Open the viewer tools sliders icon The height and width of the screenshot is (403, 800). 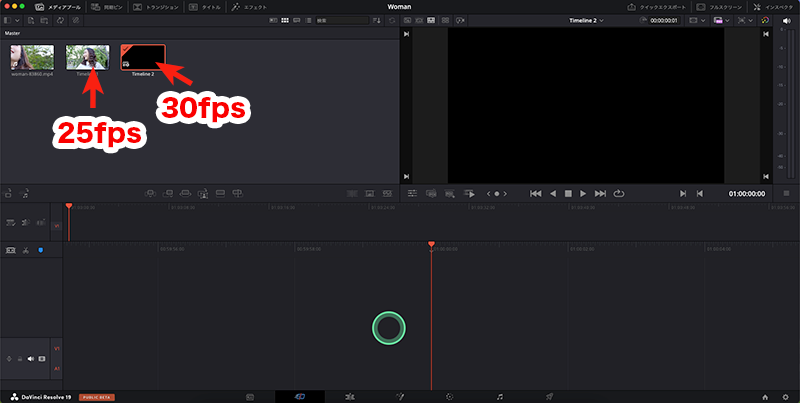[x=412, y=193]
